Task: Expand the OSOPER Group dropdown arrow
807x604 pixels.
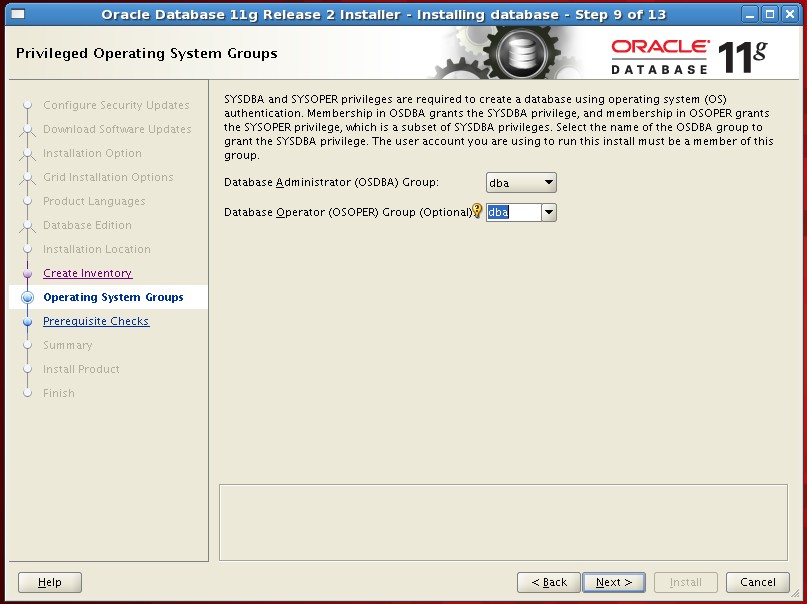Action: click(x=549, y=212)
